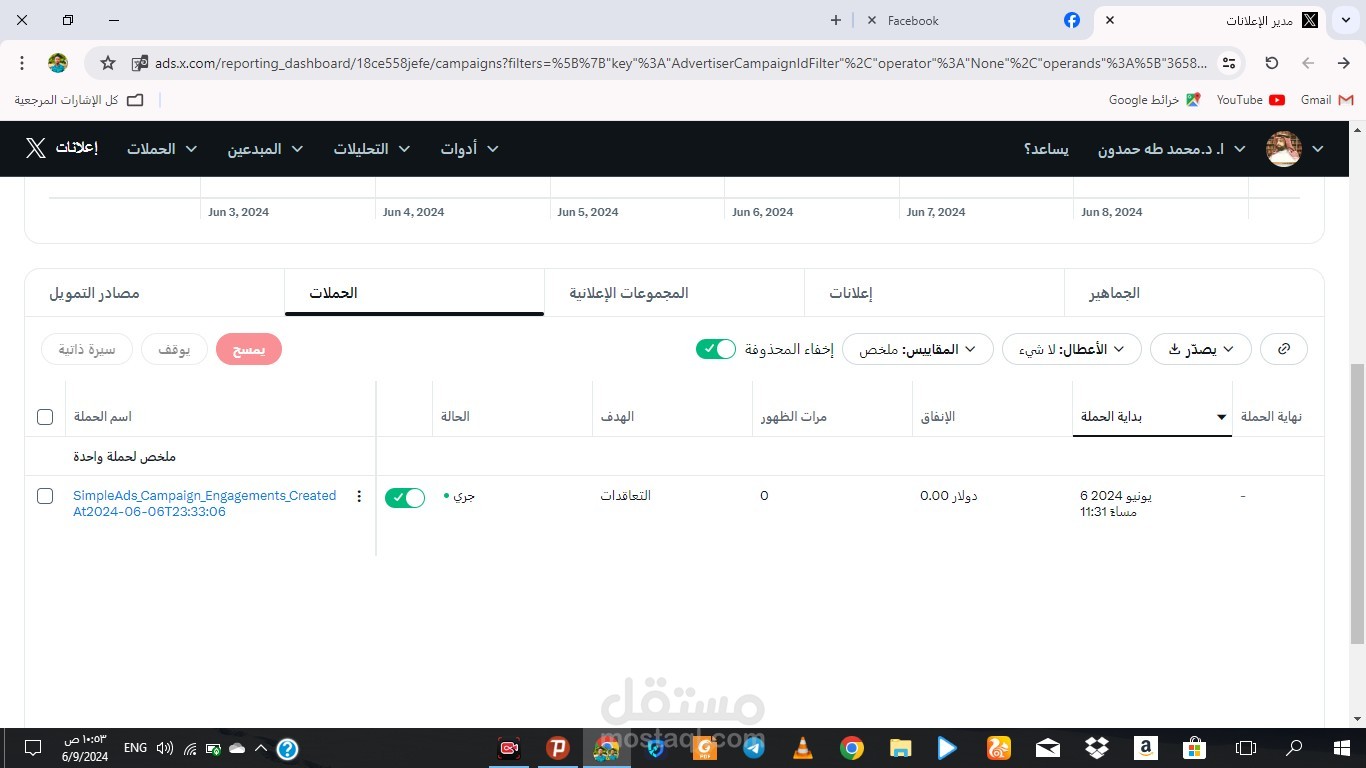Open the YouTube bookmark

tap(1250, 100)
